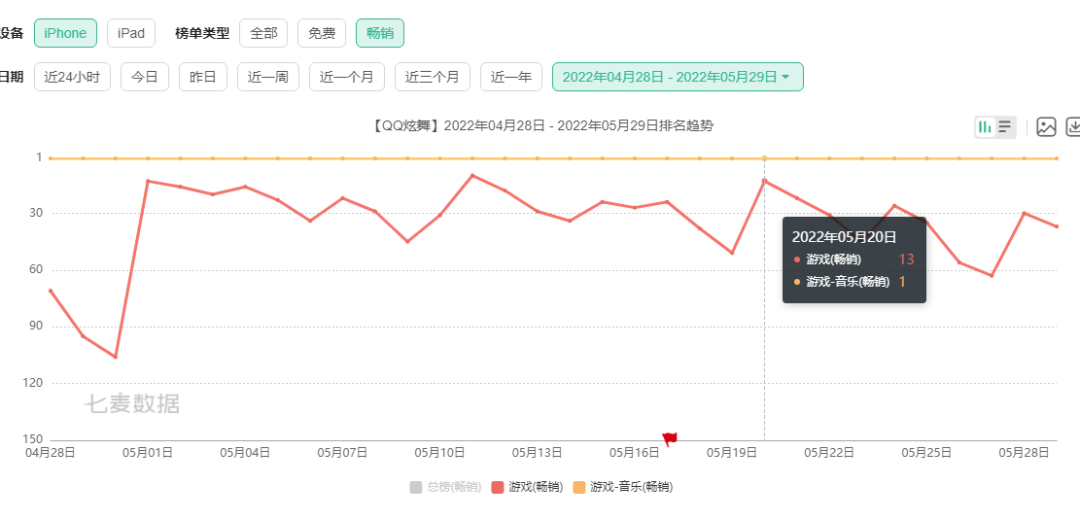Open the custom date range dropdown
Image resolution: width=1080 pixels, height=520 pixels.
(x=678, y=76)
